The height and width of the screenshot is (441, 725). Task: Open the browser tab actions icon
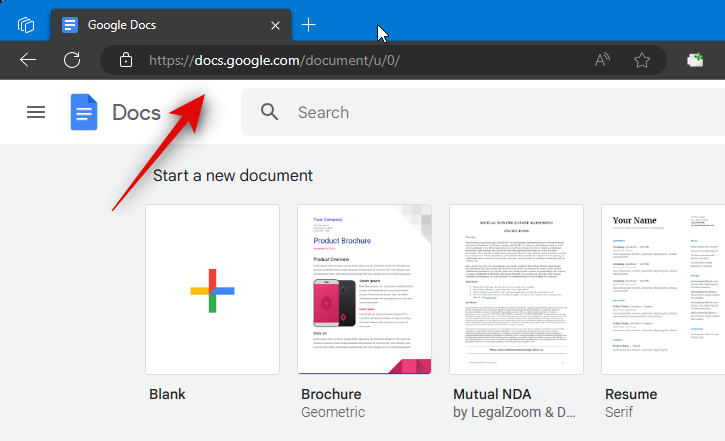point(26,24)
